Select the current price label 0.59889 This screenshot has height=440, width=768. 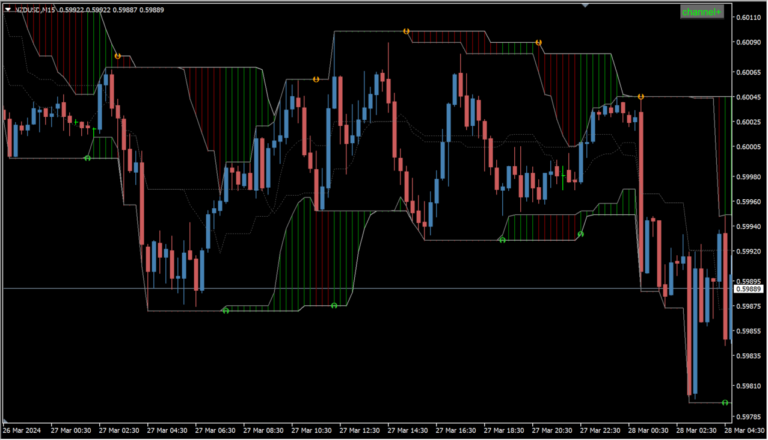[749, 289]
